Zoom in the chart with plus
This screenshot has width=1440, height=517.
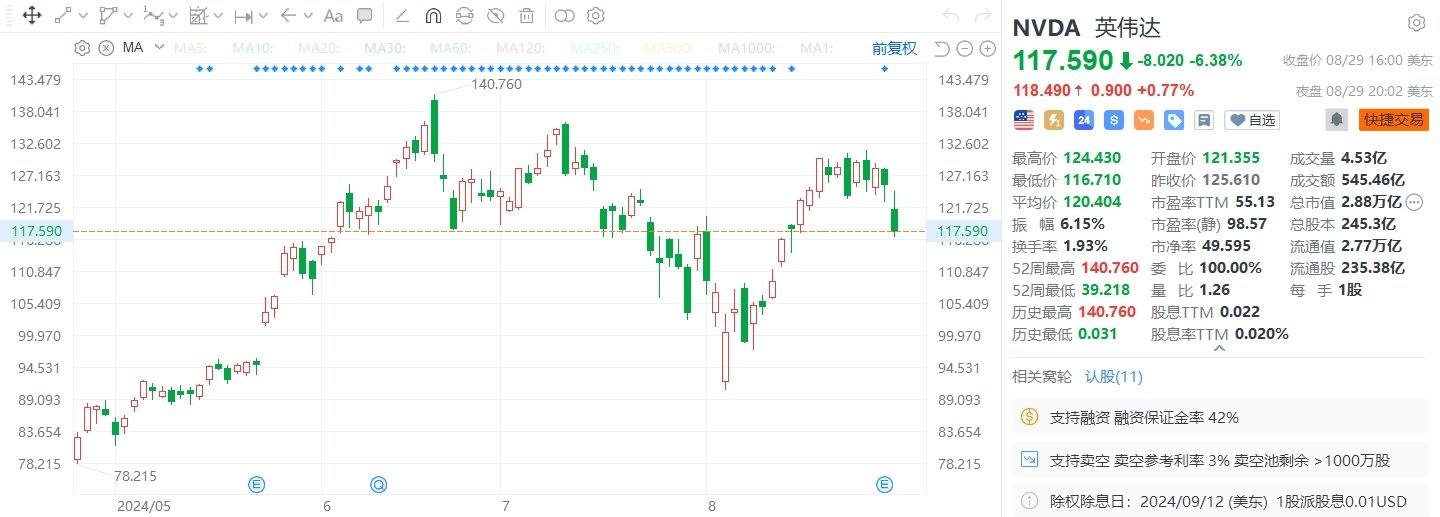[988, 48]
